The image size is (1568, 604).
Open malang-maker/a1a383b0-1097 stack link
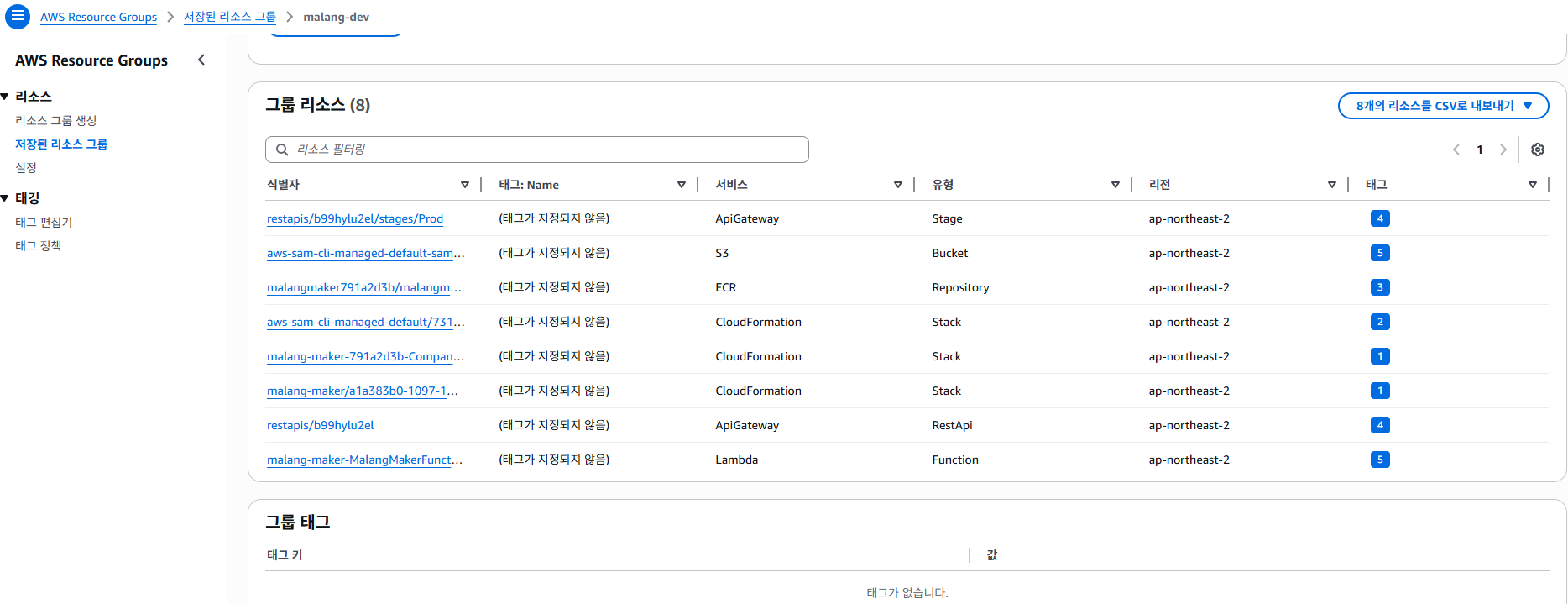pos(363,391)
